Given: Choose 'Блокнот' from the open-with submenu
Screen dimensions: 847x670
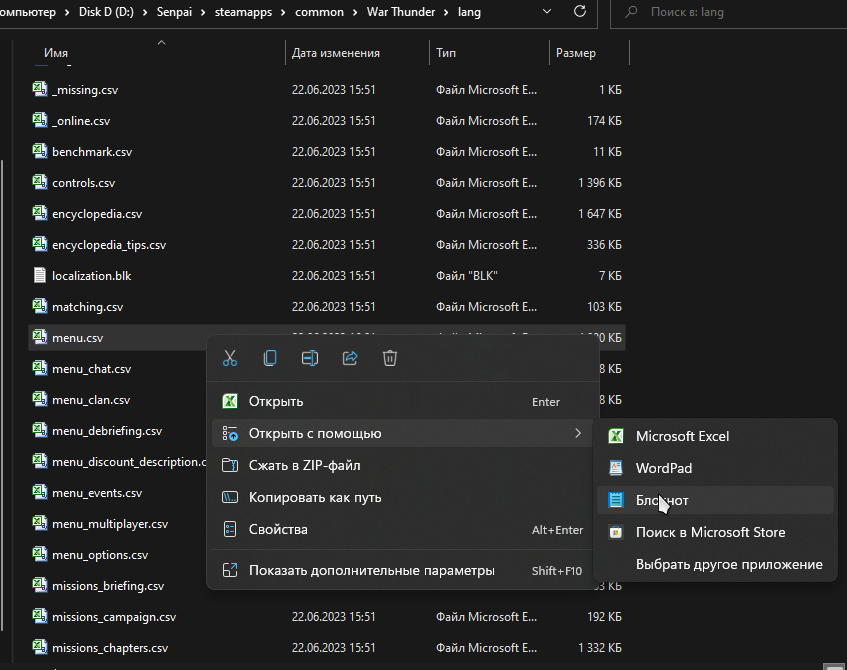Looking at the screenshot, I should pos(662,500).
